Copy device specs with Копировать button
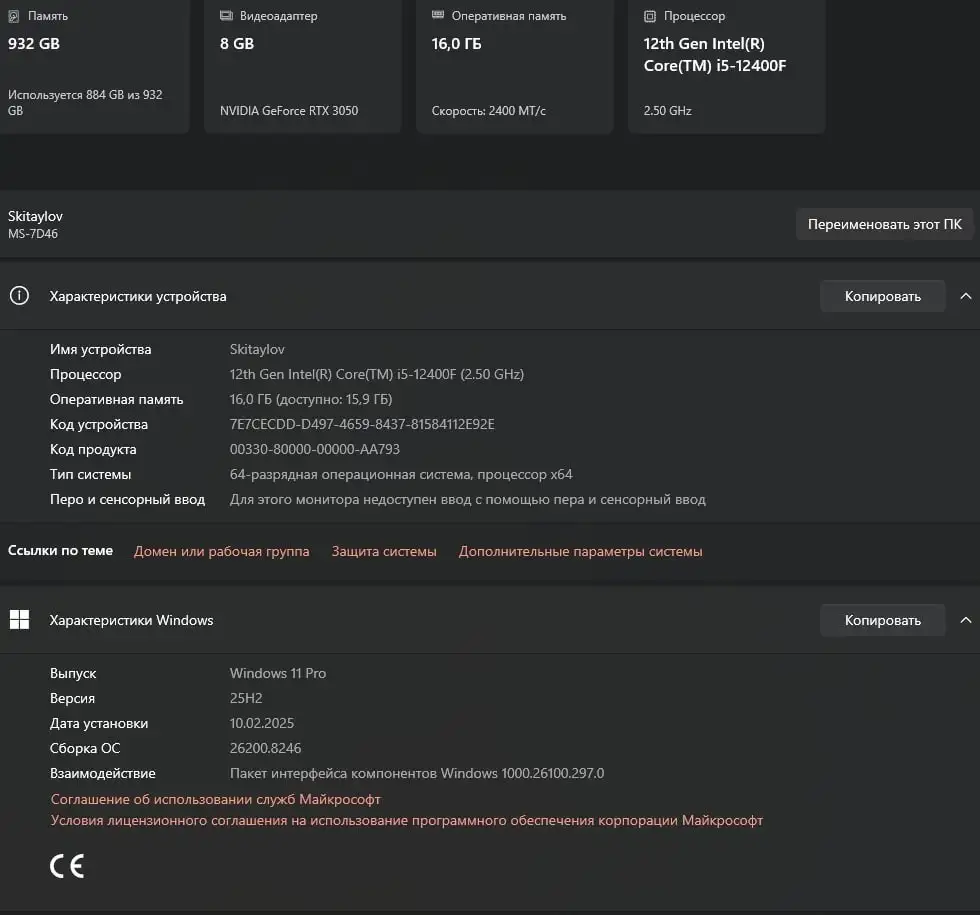The width and height of the screenshot is (980, 915). coord(882,296)
